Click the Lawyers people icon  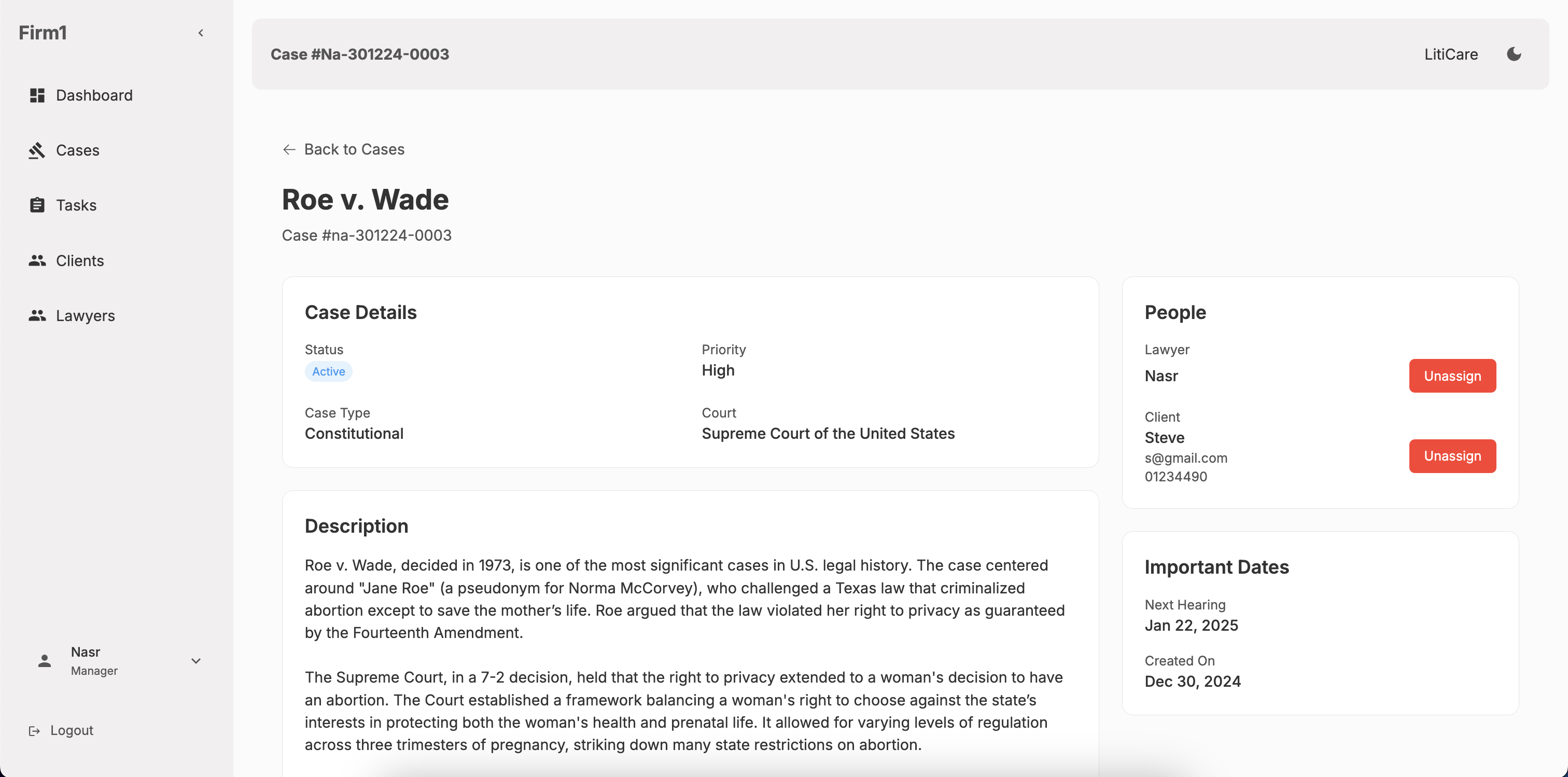click(x=37, y=315)
